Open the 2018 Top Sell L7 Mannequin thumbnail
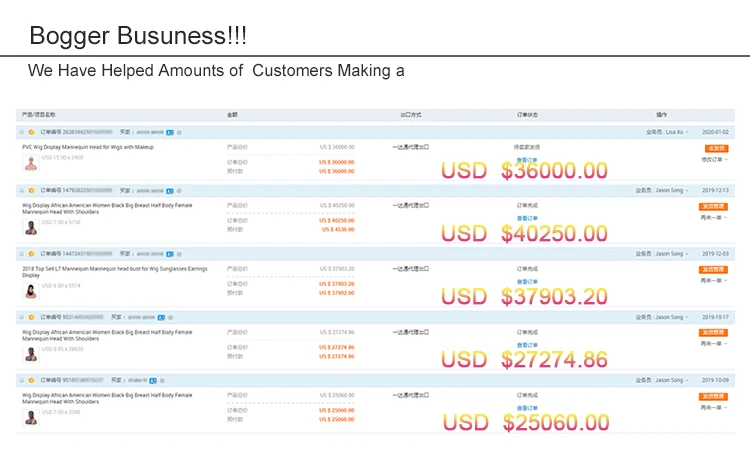Image resolution: width=750 pixels, height=457 pixels. pyautogui.click(x=31, y=290)
